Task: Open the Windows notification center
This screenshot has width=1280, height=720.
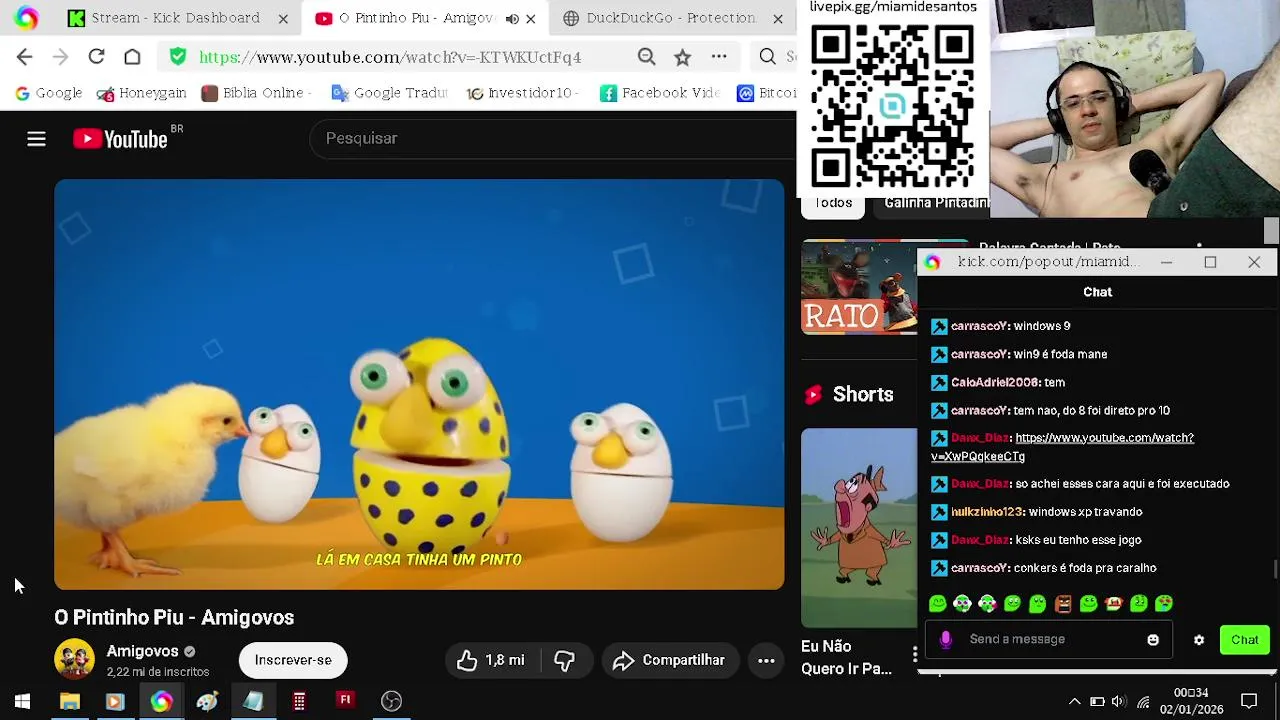Action: point(1249,701)
